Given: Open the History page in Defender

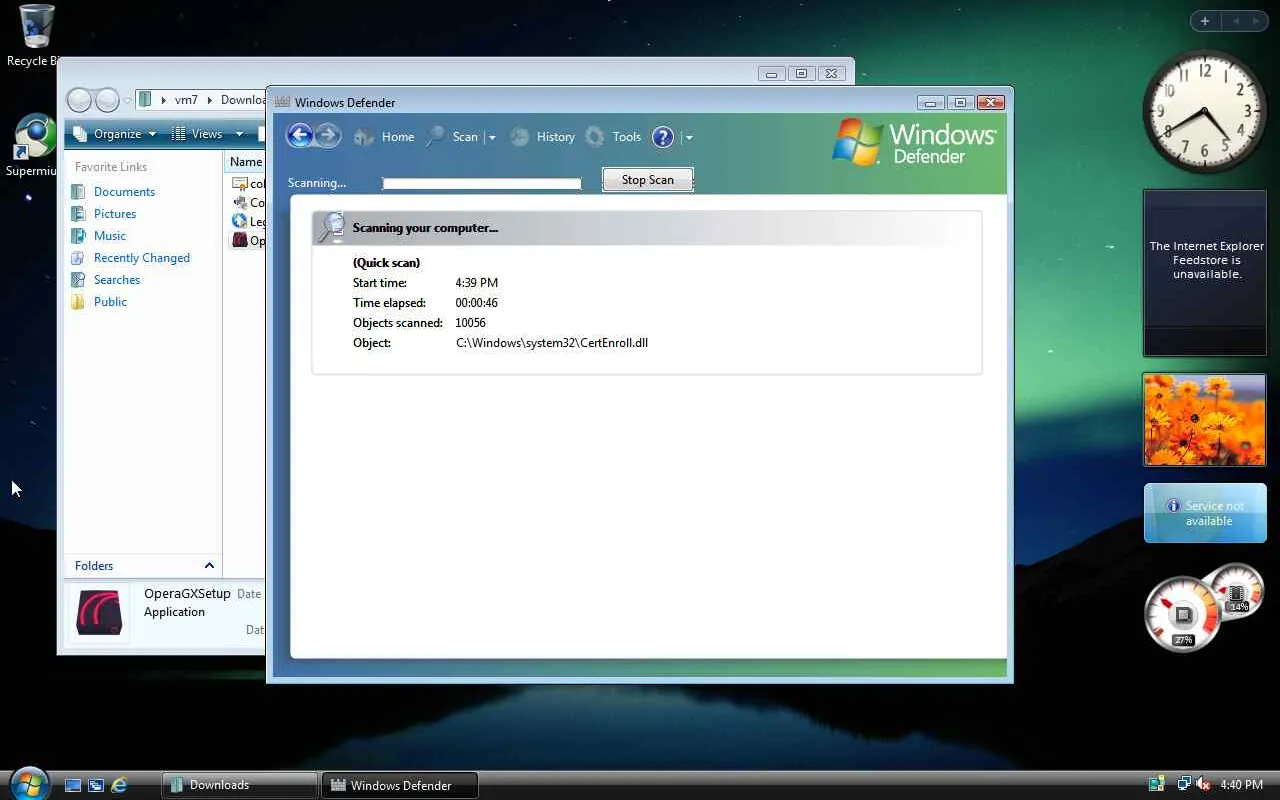Looking at the screenshot, I should pos(542,137).
